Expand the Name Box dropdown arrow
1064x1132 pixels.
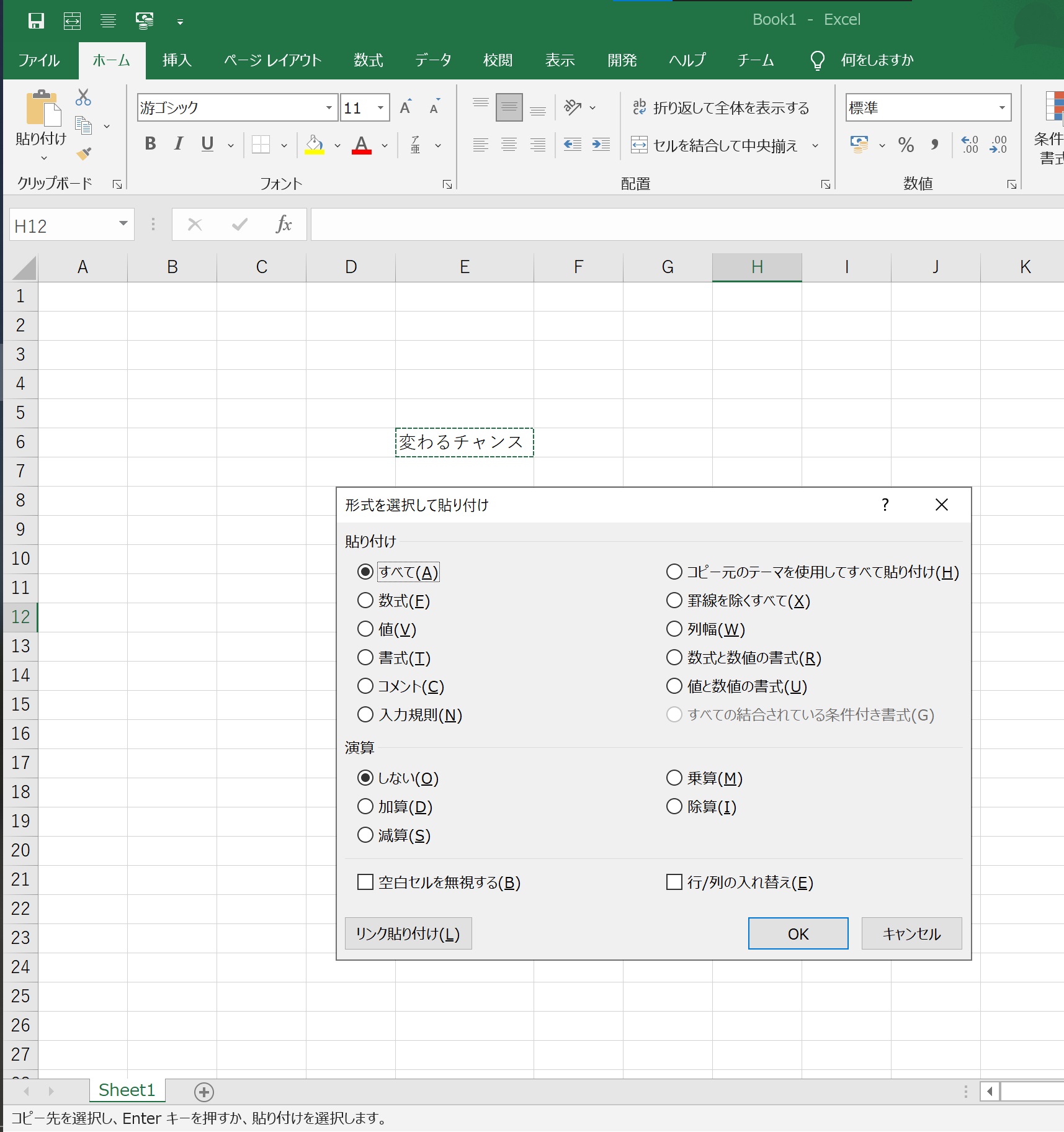click(123, 224)
